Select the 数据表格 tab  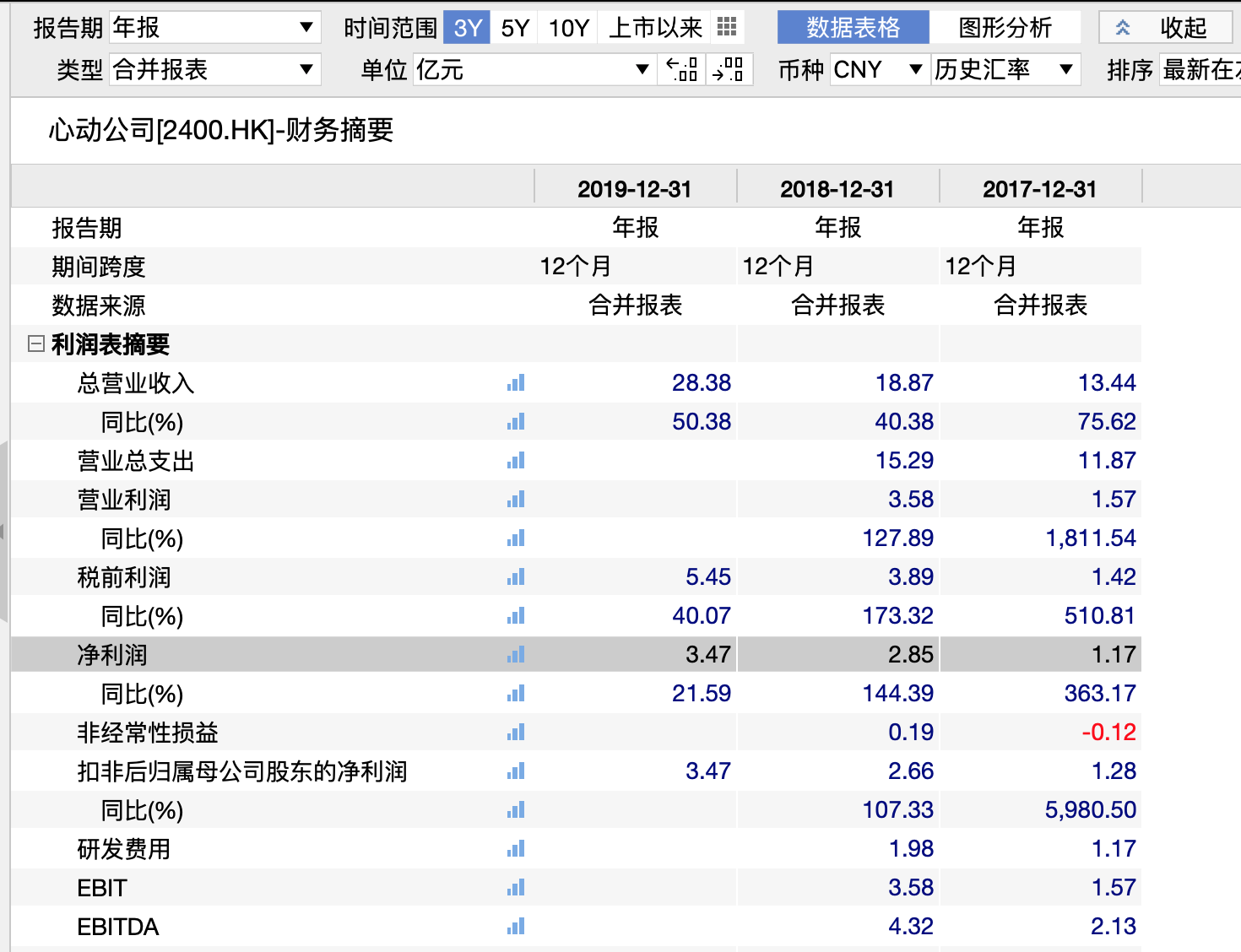pyautogui.click(x=853, y=28)
